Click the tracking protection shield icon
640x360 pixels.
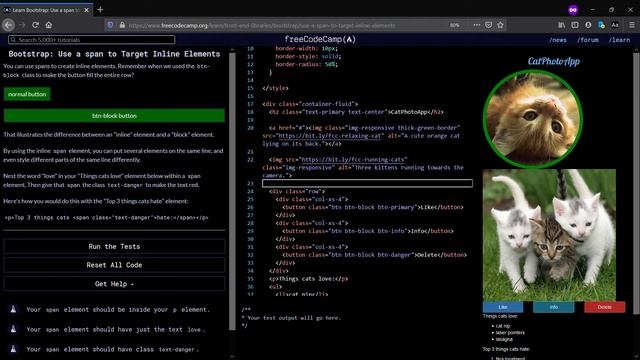[110, 25]
